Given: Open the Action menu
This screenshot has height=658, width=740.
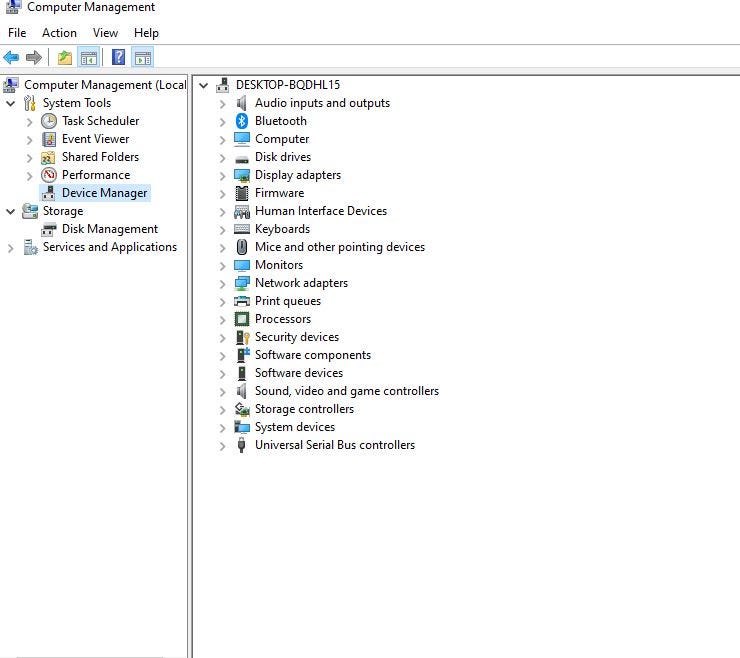Looking at the screenshot, I should point(59,33).
